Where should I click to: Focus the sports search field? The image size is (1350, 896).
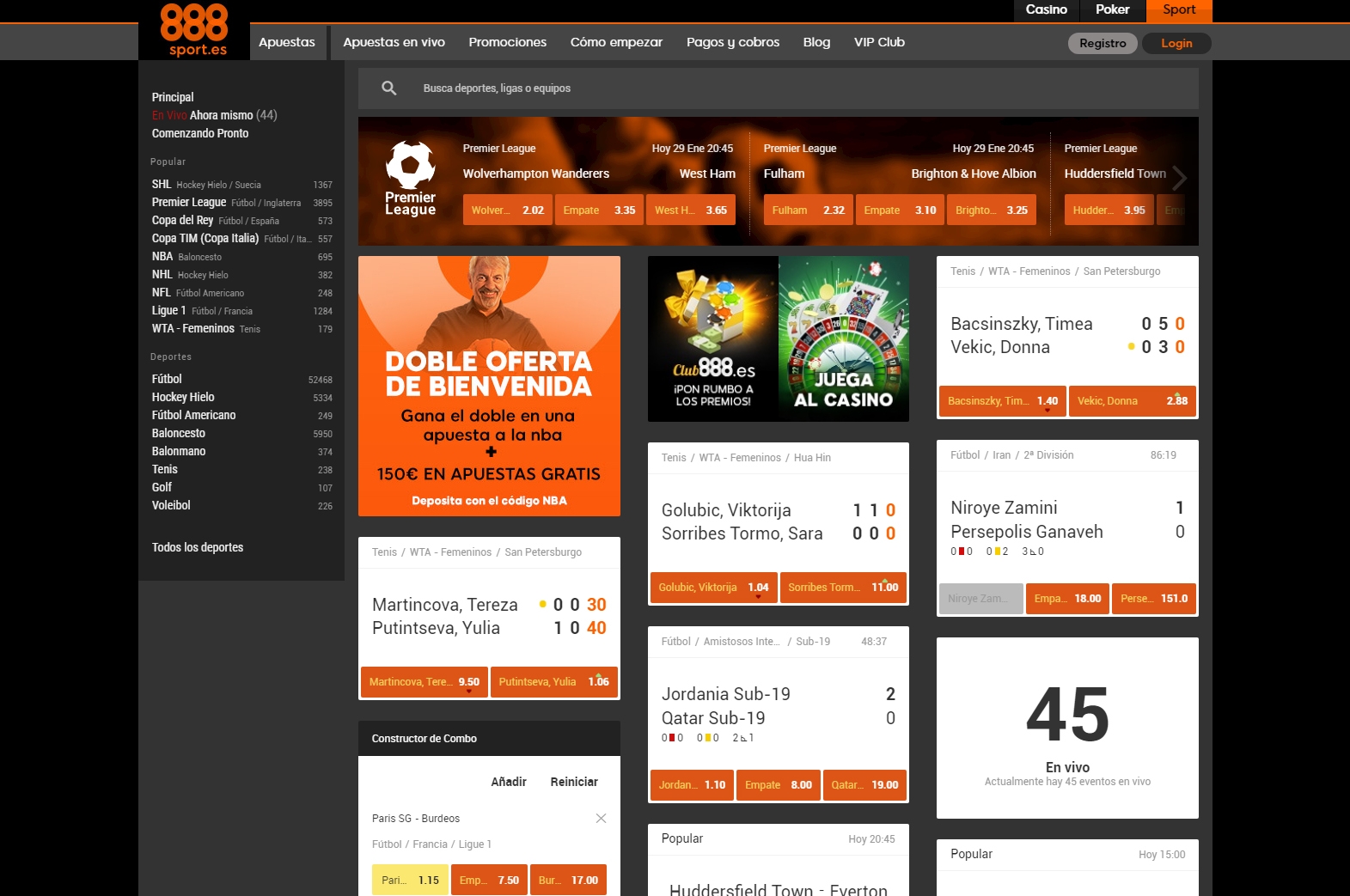[x=779, y=88]
